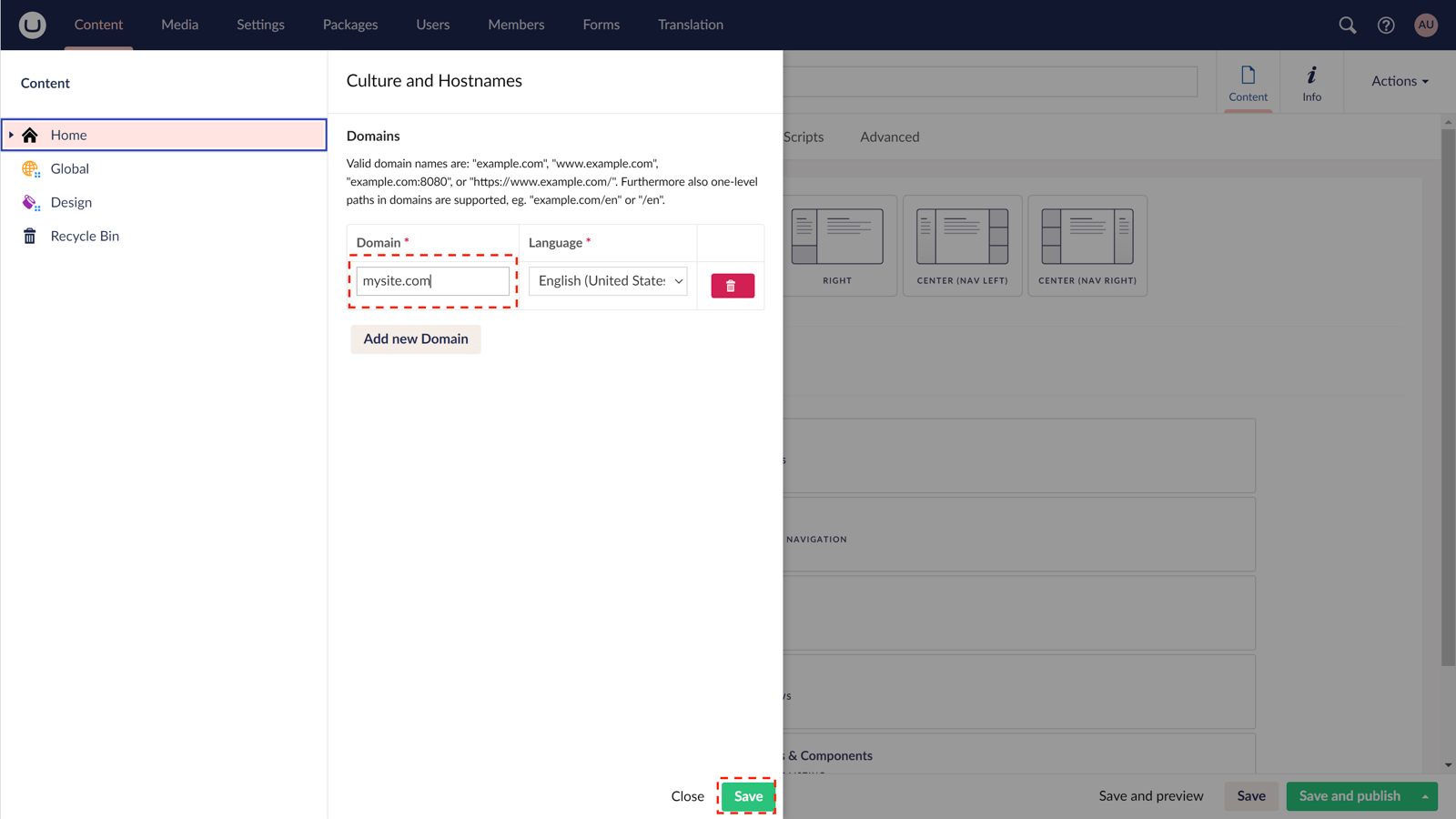The image size is (1456, 819).
Task: Click the Home house icon
Action: click(x=30, y=135)
